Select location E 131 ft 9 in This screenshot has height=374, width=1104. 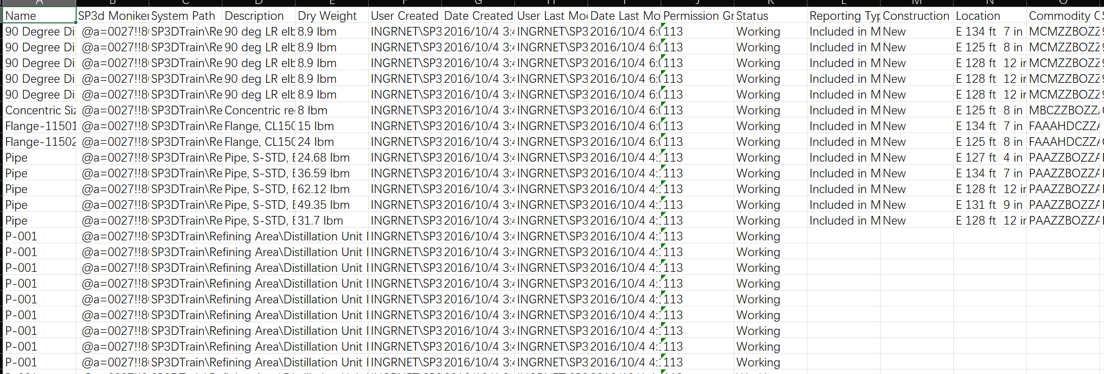pos(991,205)
